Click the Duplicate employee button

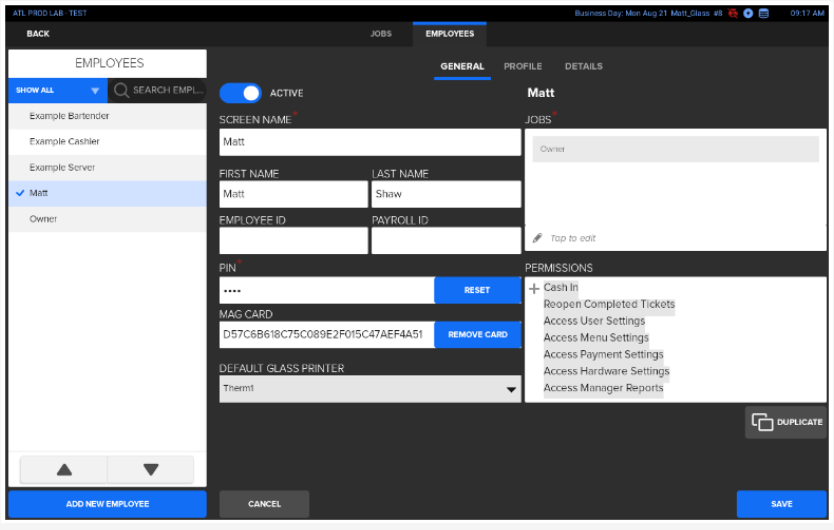point(786,422)
